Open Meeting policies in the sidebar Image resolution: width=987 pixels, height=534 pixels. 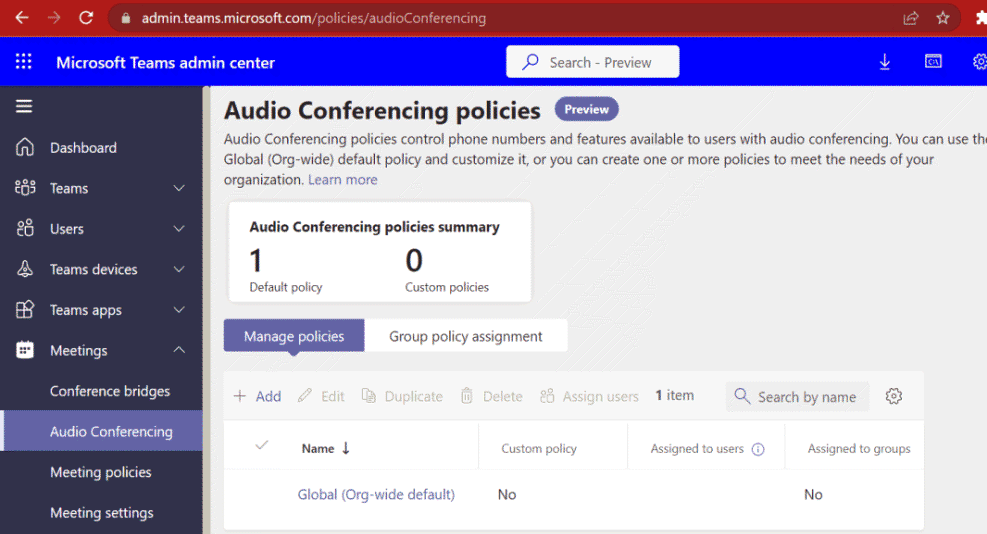click(x=103, y=472)
